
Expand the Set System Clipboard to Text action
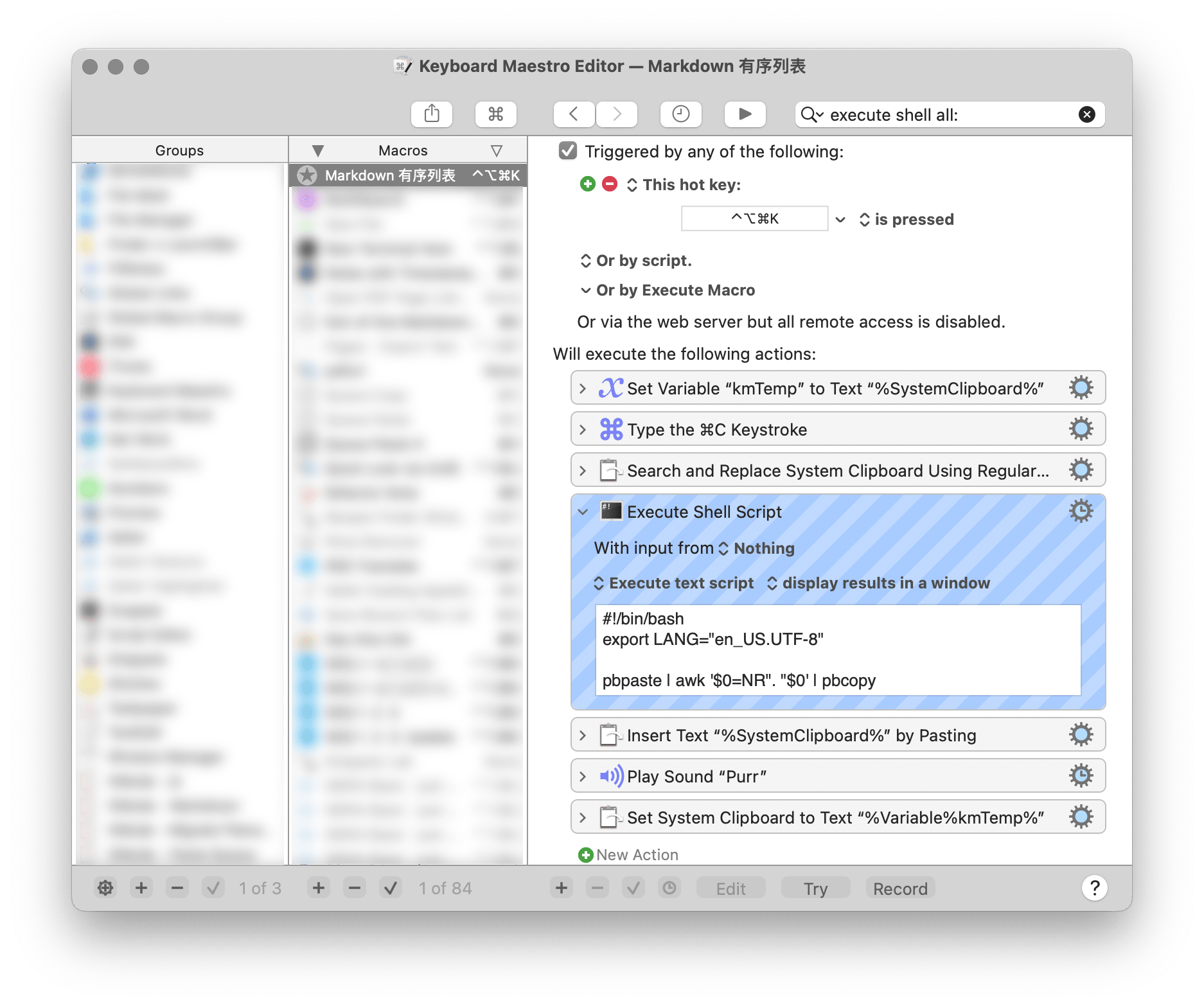pyautogui.click(x=583, y=818)
